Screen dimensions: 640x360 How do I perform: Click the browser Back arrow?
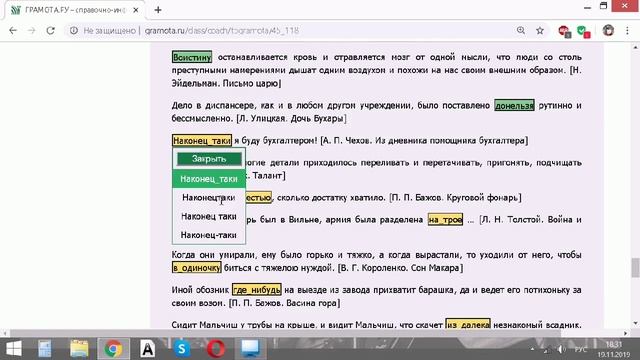point(13,31)
